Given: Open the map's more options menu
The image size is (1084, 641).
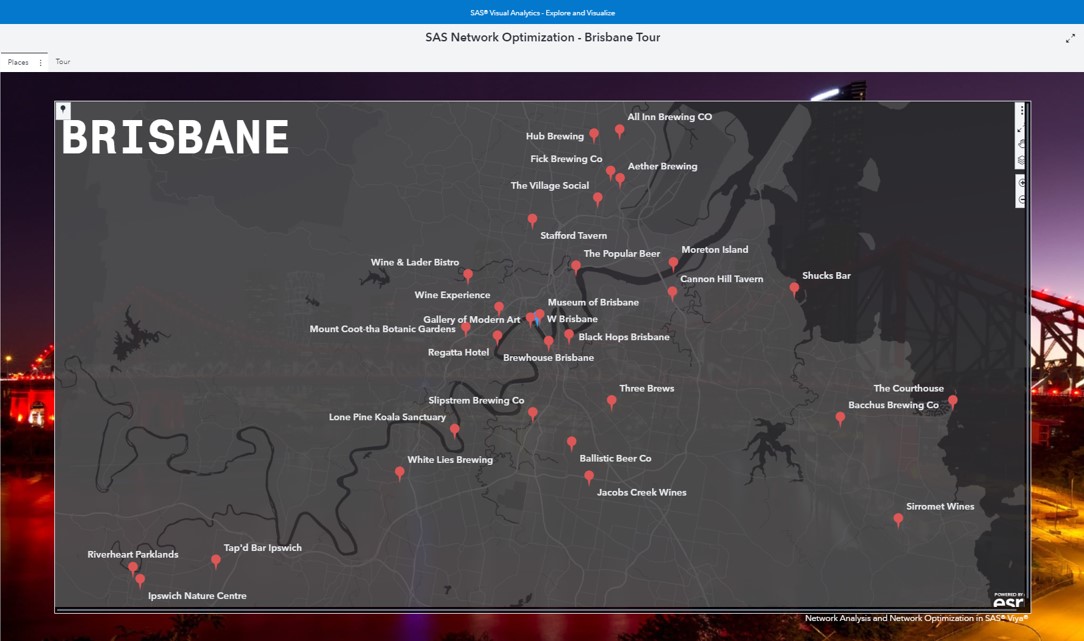Looking at the screenshot, I should click(x=1022, y=111).
